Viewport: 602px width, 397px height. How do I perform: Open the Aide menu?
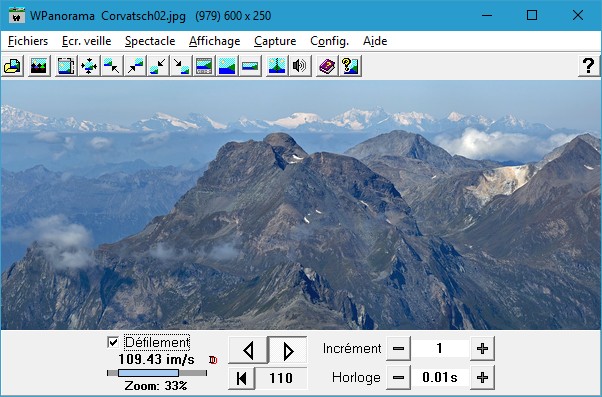tap(375, 41)
